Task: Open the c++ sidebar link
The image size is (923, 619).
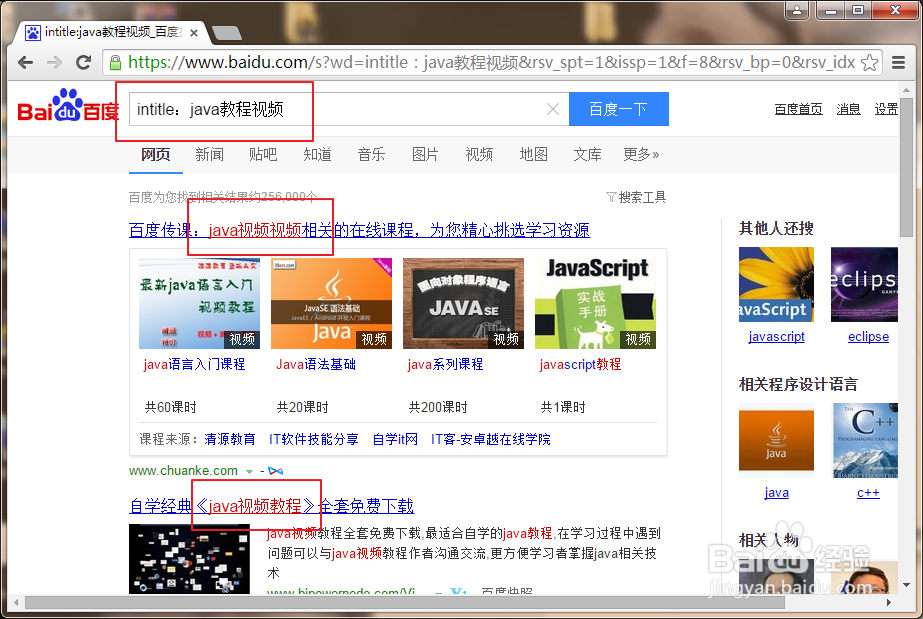Action: pyautogui.click(x=868, y=493)
